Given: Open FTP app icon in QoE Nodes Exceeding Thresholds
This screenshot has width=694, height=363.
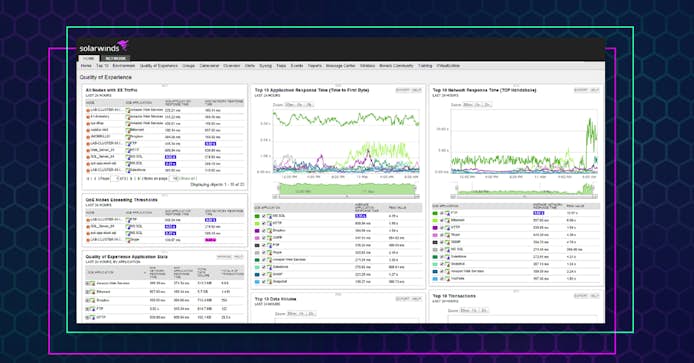Looking at the screenshot, I should pos(128,220).
